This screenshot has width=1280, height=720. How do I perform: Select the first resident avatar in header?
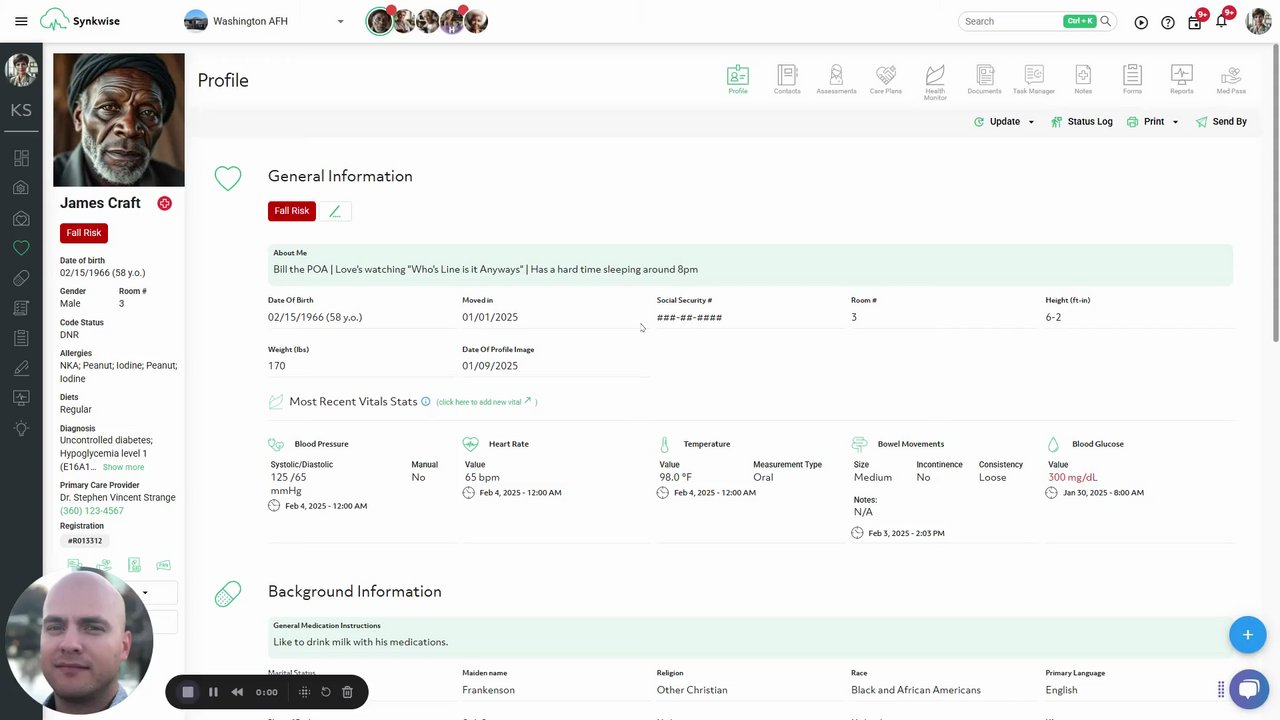(x=379, y=21)
